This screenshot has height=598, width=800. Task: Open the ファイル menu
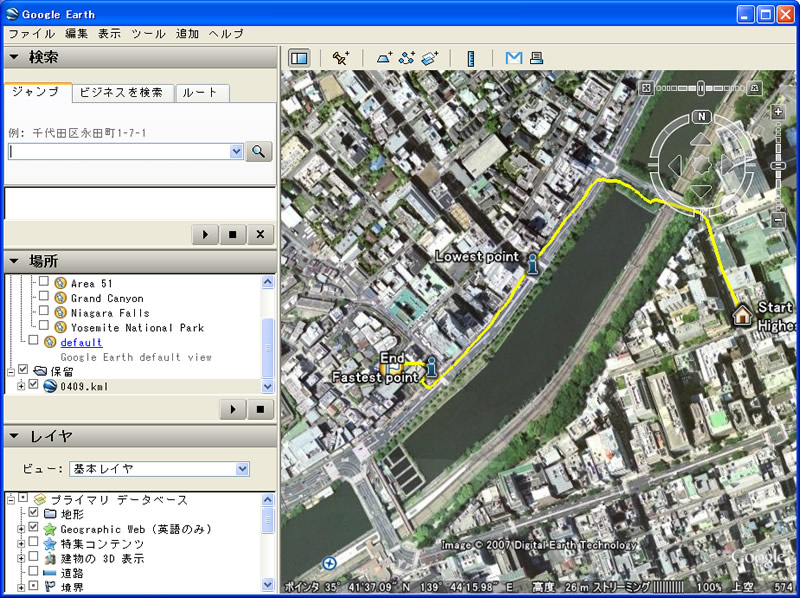[x=32, y=34]
